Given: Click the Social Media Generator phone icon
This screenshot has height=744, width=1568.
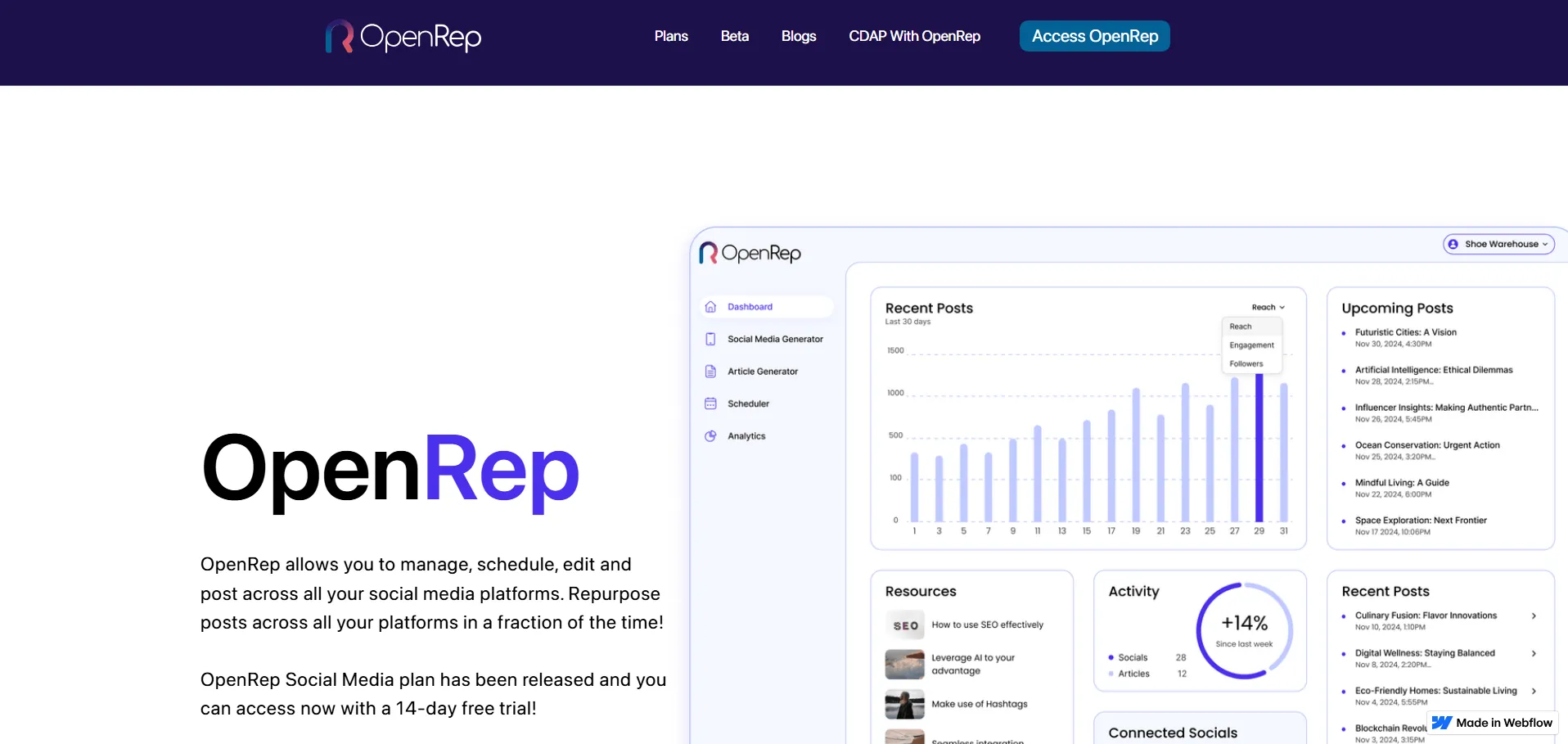Looking at the screenshot, I should click(710, 339).
